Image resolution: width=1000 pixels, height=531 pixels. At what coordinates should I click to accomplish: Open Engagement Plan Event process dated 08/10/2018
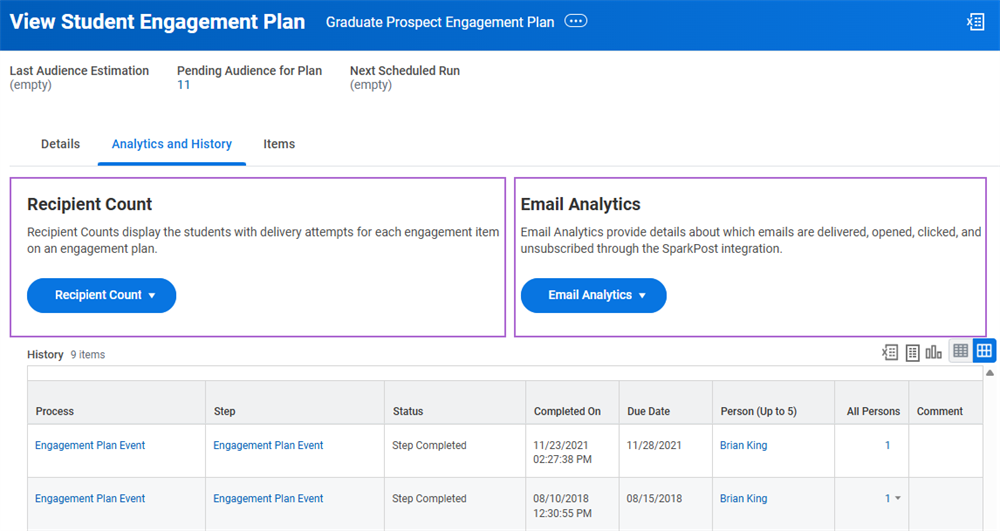tap(90, 498)
